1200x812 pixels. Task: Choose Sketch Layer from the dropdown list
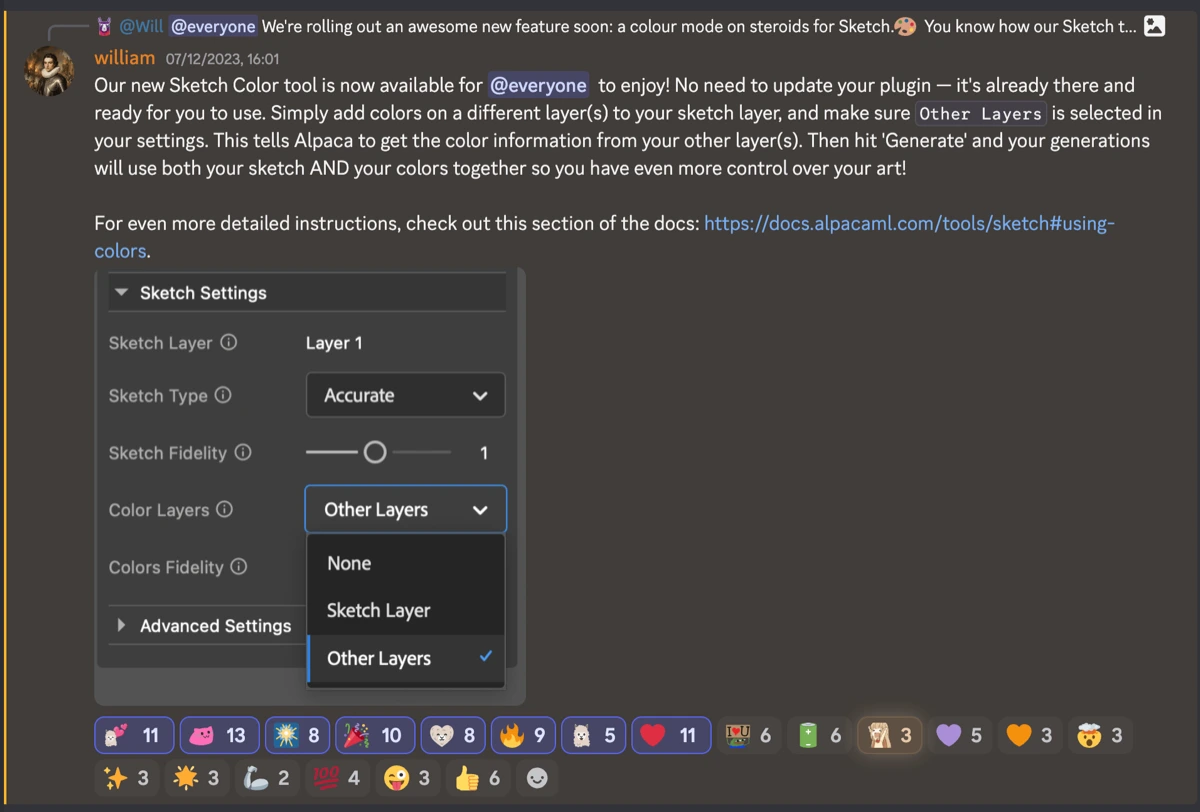(378, 611)
